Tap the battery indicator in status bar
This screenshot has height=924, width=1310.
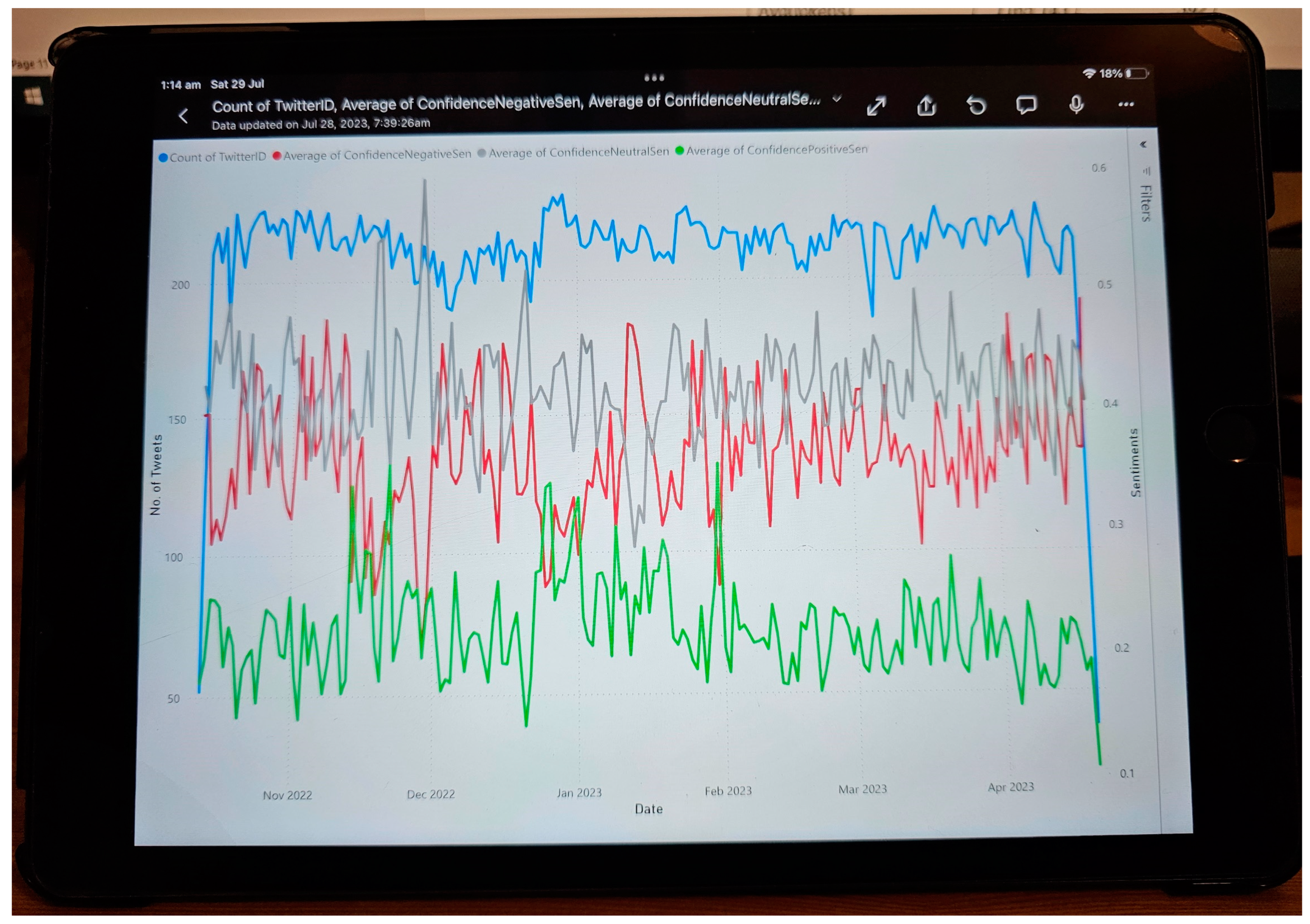tap(1136, 73)
